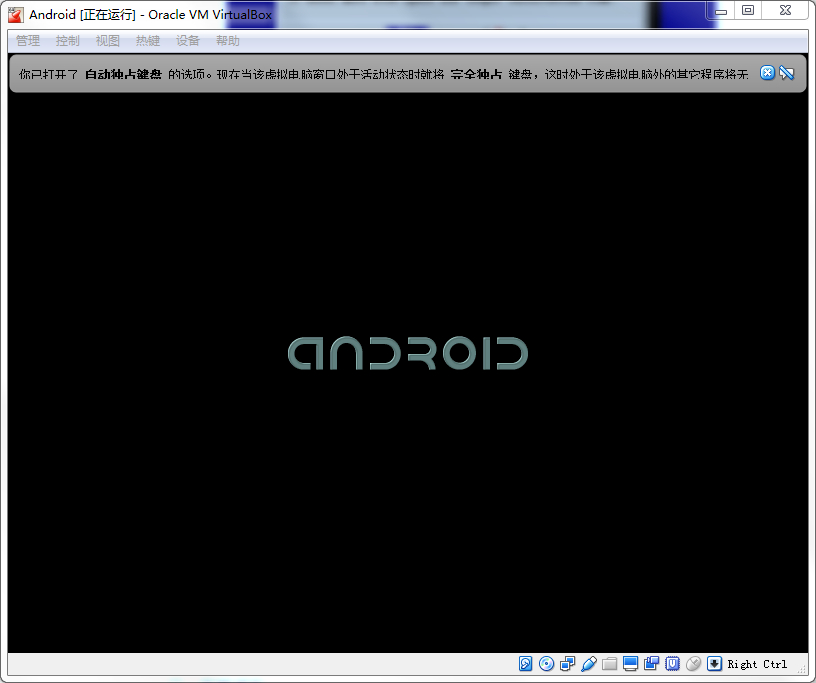
Task: Open the 热键 menu
Action: coord(148,41)
